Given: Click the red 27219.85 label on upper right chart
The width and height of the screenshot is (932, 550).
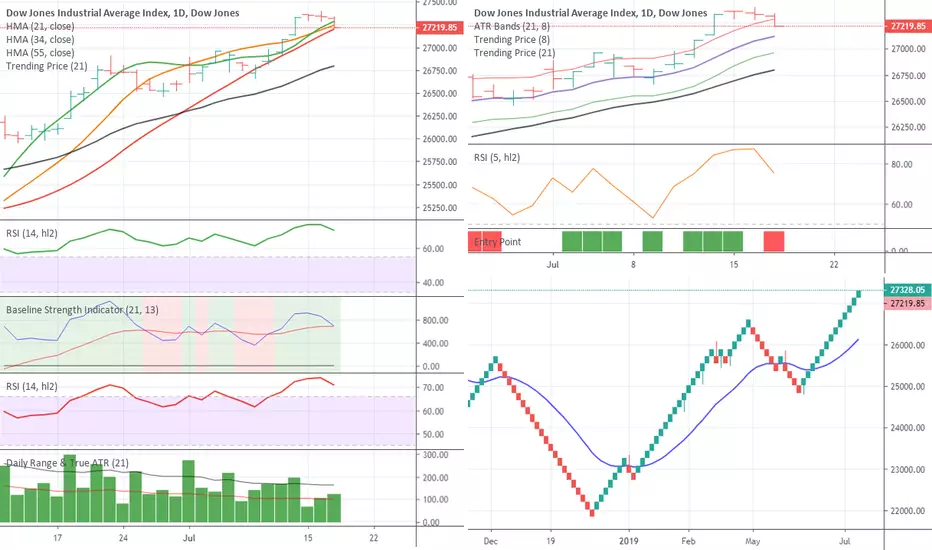Looking at the screenshot, I should pos(908,26).
